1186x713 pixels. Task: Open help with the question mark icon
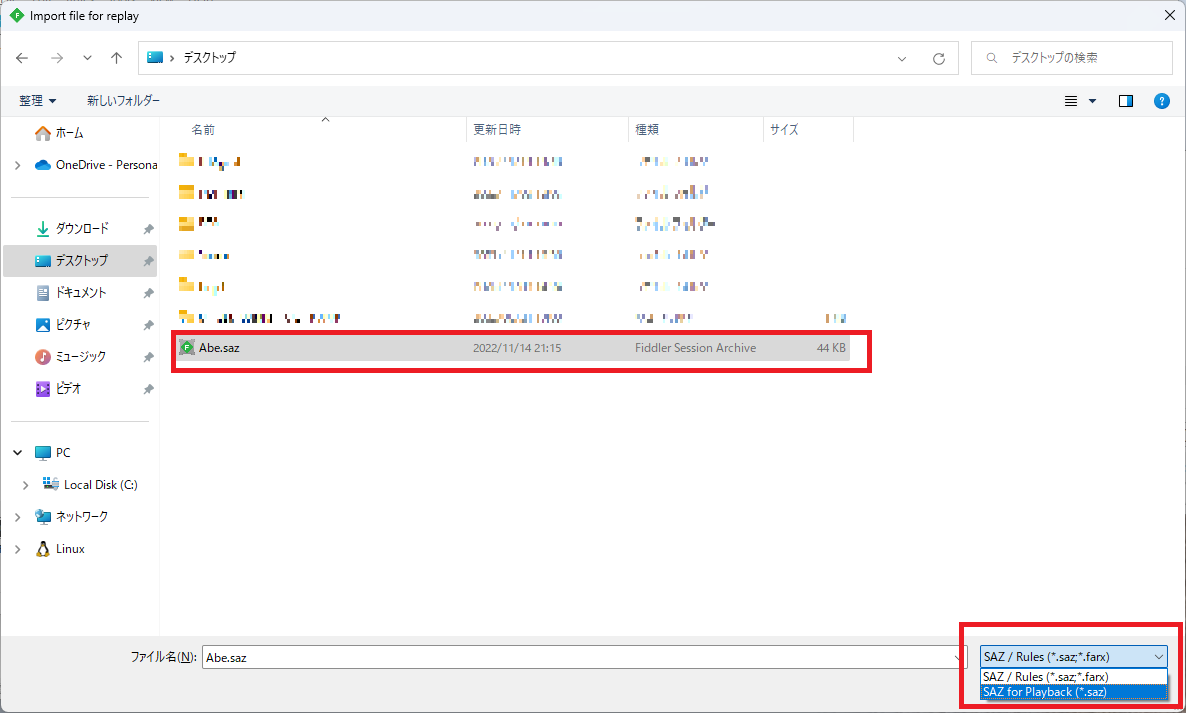click(x=1162, y=101)
